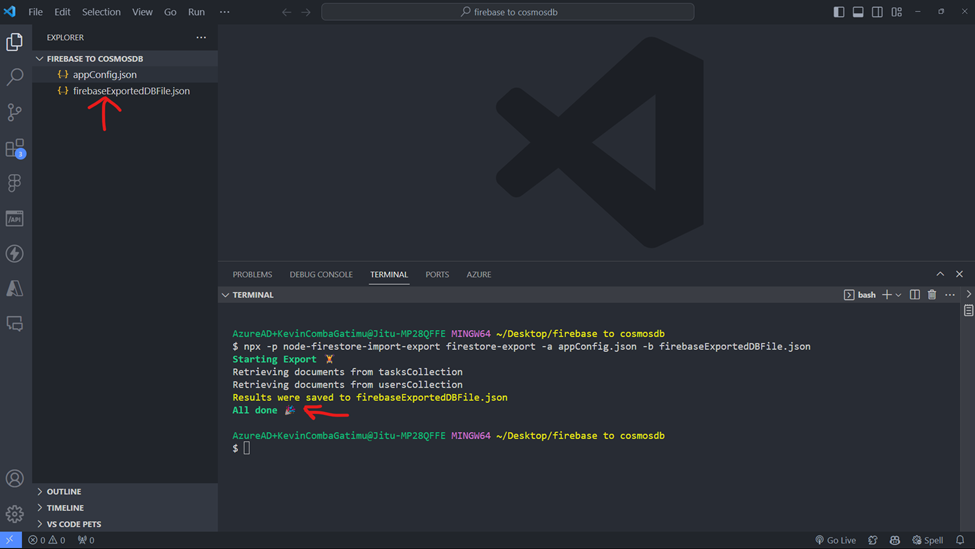The height and width of the screenshot is (549, 975).
Task: Open the Chat view in activity bar
Action: point(15,323)
